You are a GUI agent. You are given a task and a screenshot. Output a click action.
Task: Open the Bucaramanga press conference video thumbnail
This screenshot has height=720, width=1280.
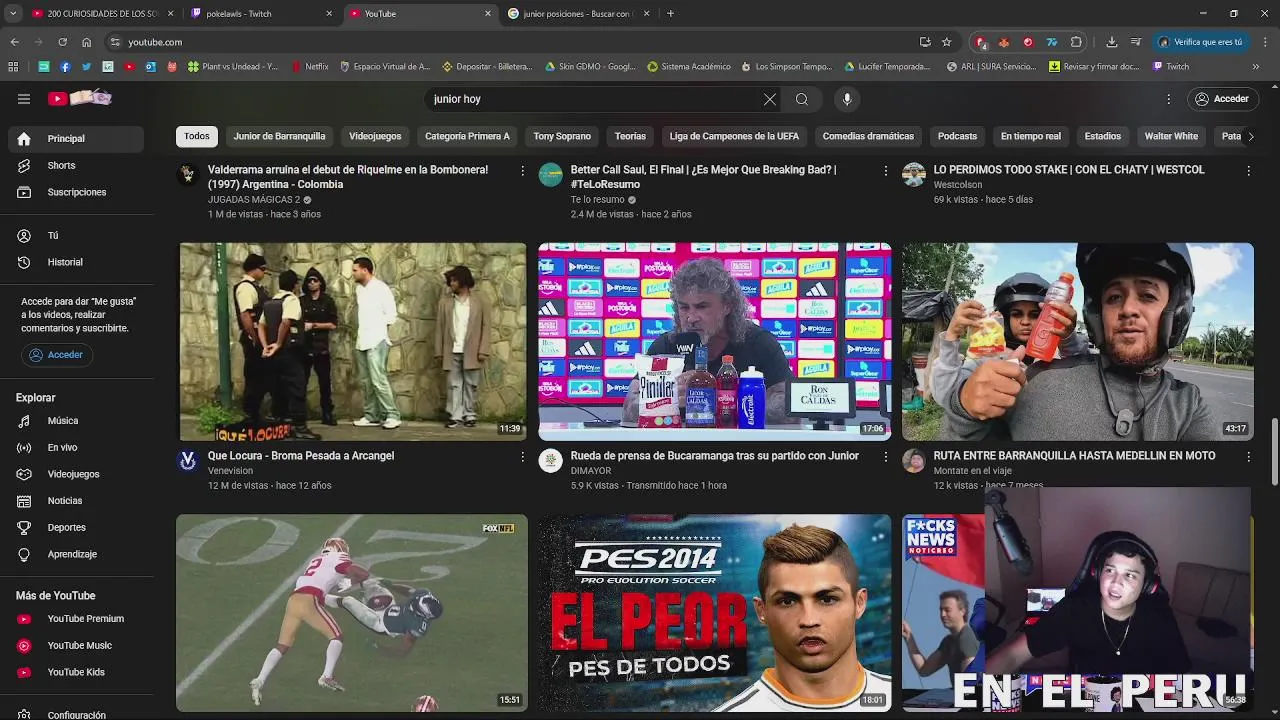pos(714,341)
